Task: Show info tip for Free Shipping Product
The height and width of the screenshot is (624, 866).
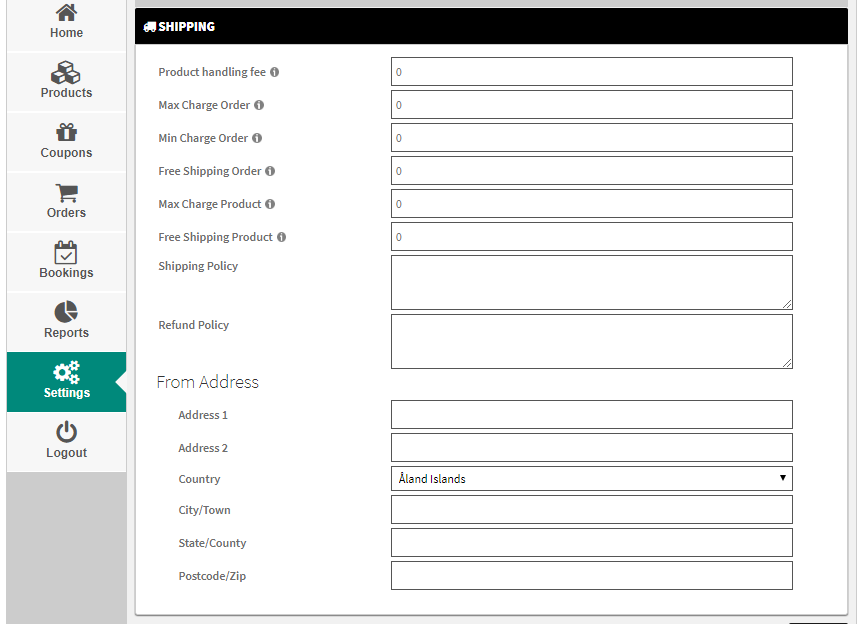Action: (282, 237)
